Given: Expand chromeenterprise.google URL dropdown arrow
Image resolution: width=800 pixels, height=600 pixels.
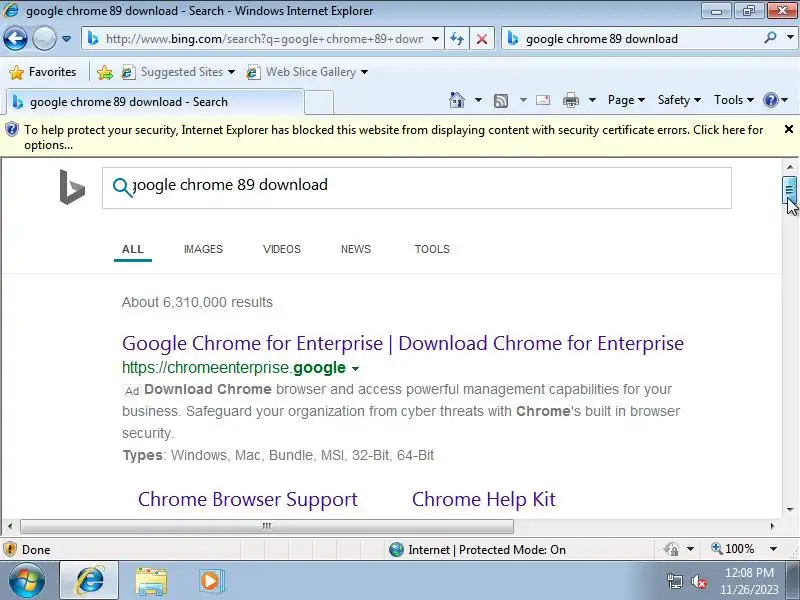Looking at the screenshot, I should pyautogui.click(x=356, y=369).
